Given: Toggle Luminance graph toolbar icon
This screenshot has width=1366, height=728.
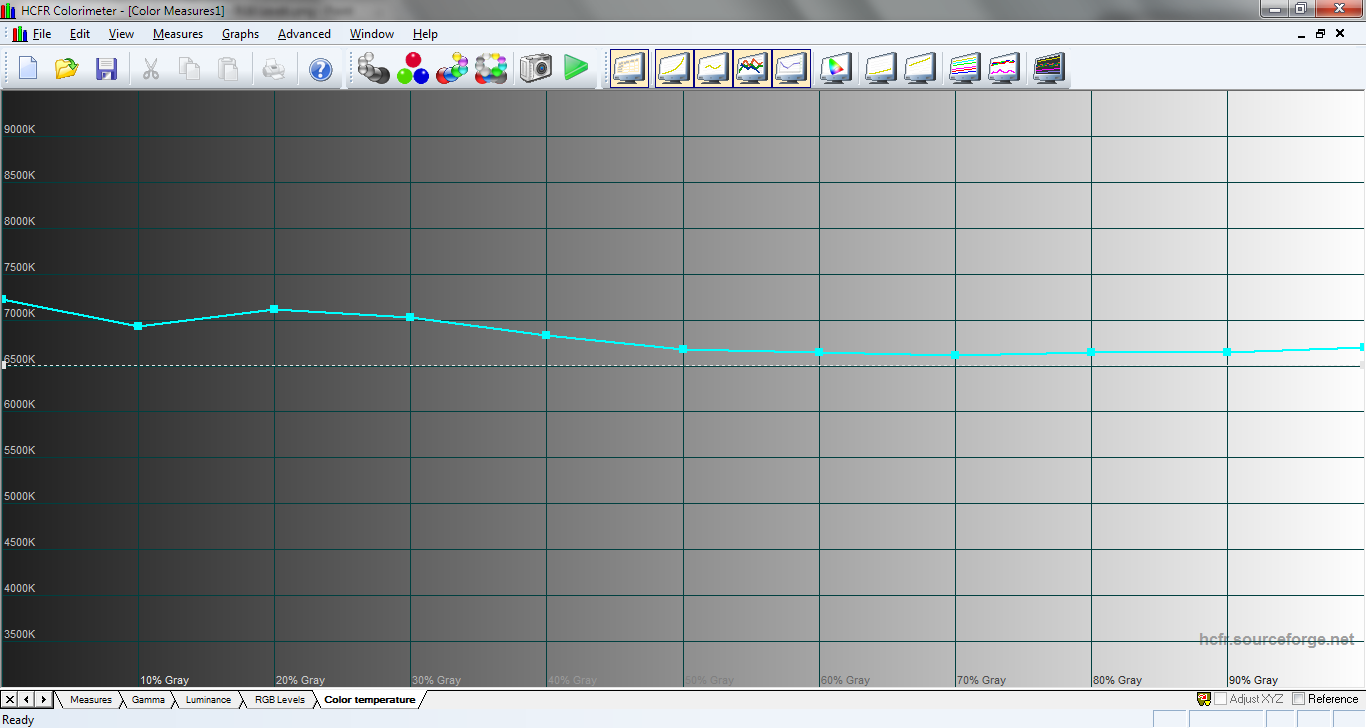Looking at the screenshot, I should coord(713,68).
